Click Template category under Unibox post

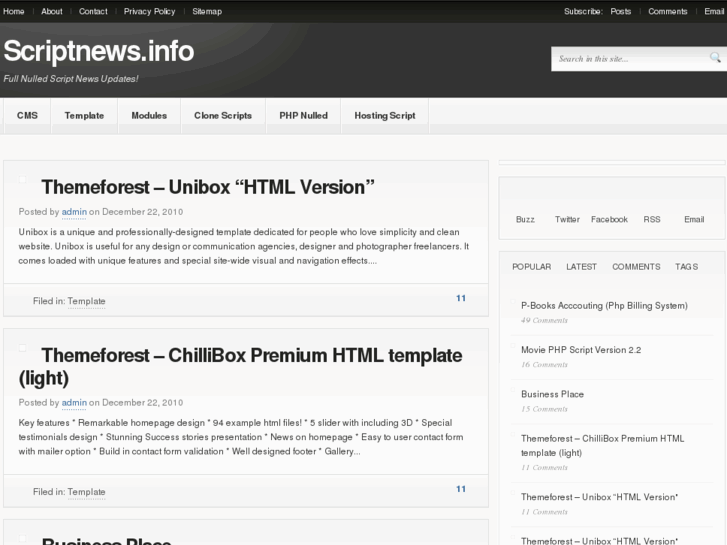click(x=86, y=301)
